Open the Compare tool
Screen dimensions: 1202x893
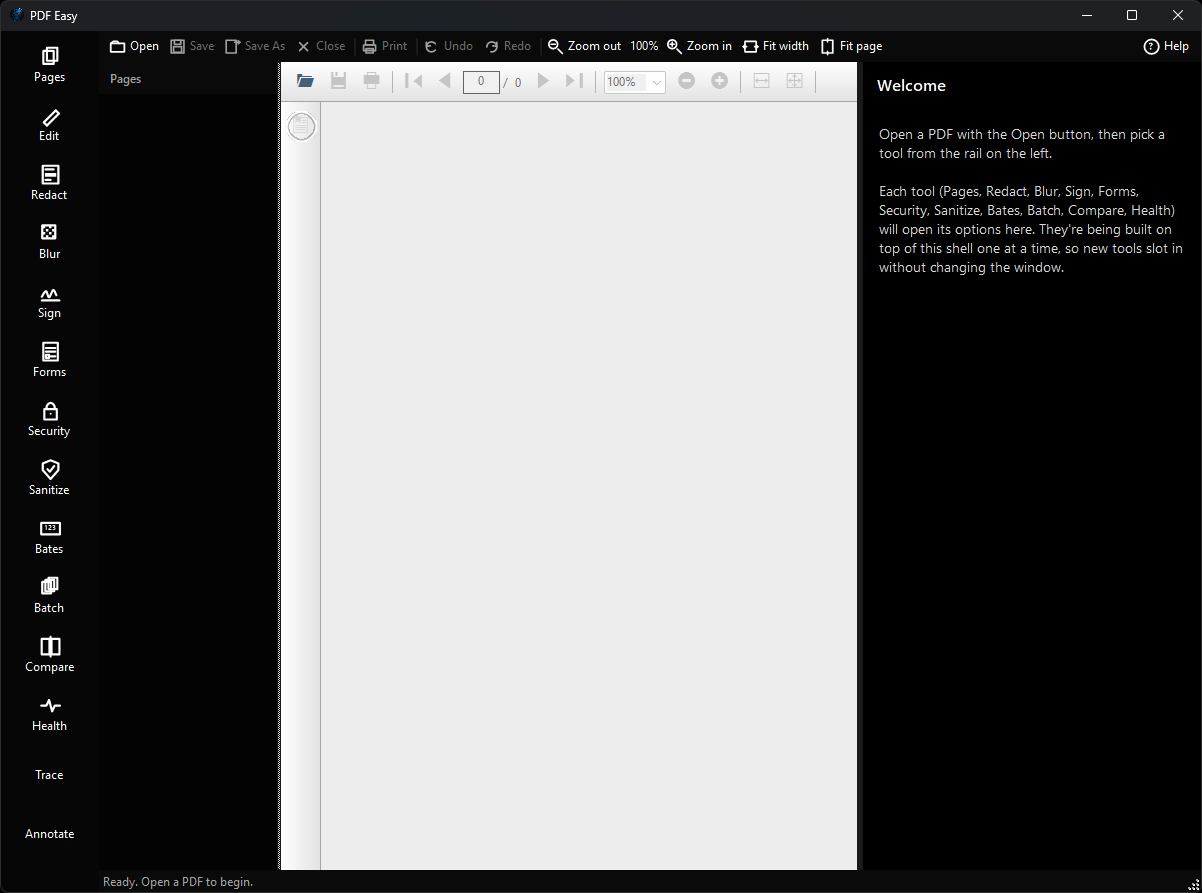(x=49, y=655)
